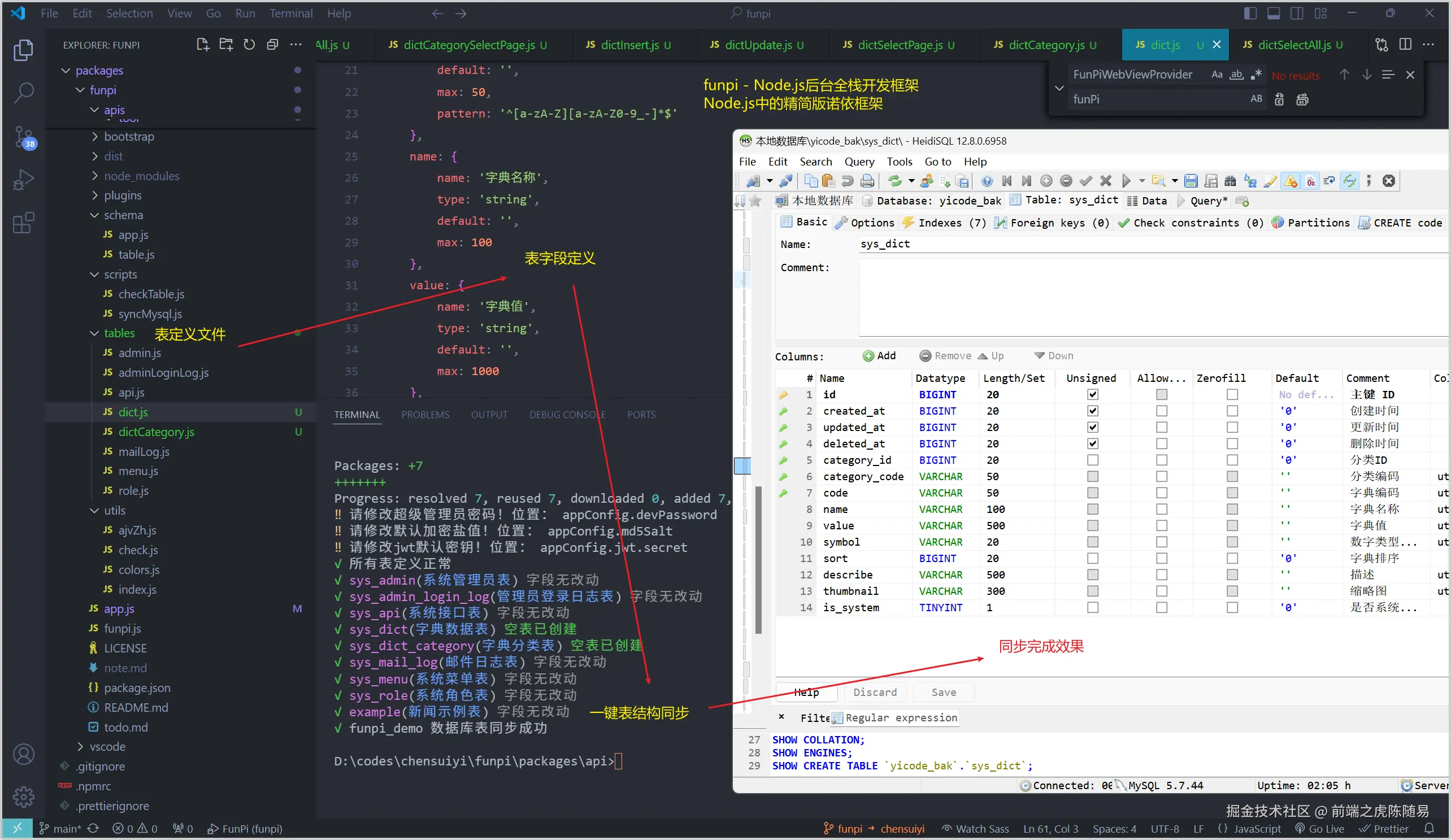1451x840 pixels.
Task: Check Allow NULL for created_at column
Action: pos(1161,411)
